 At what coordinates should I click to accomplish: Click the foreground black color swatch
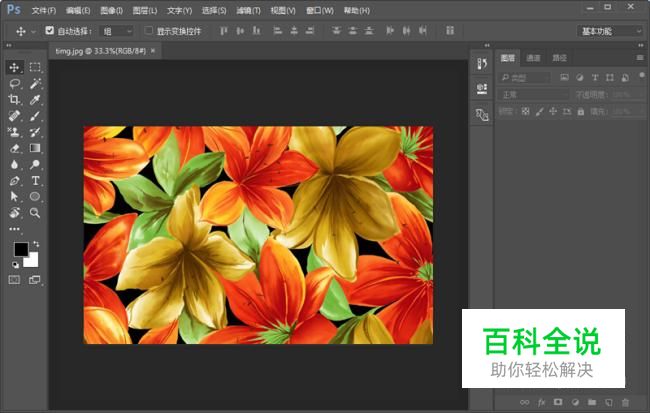[20, 249]
